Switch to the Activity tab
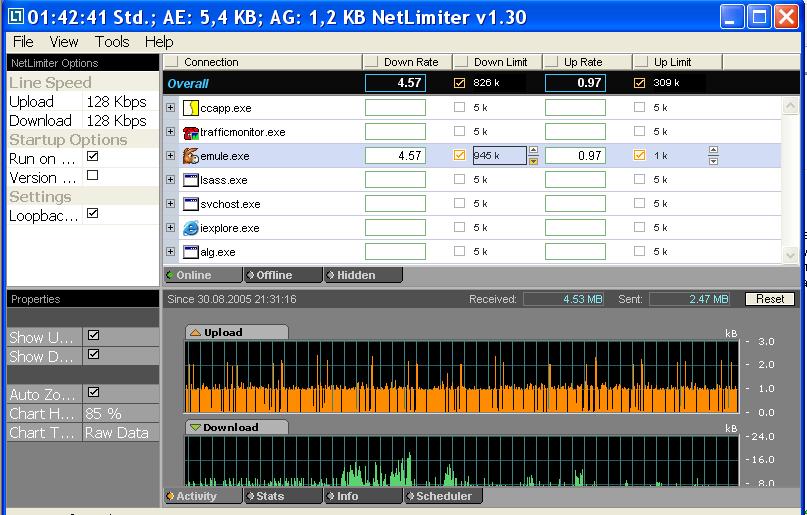Viewport: 807px width, 515px height. 203,496
